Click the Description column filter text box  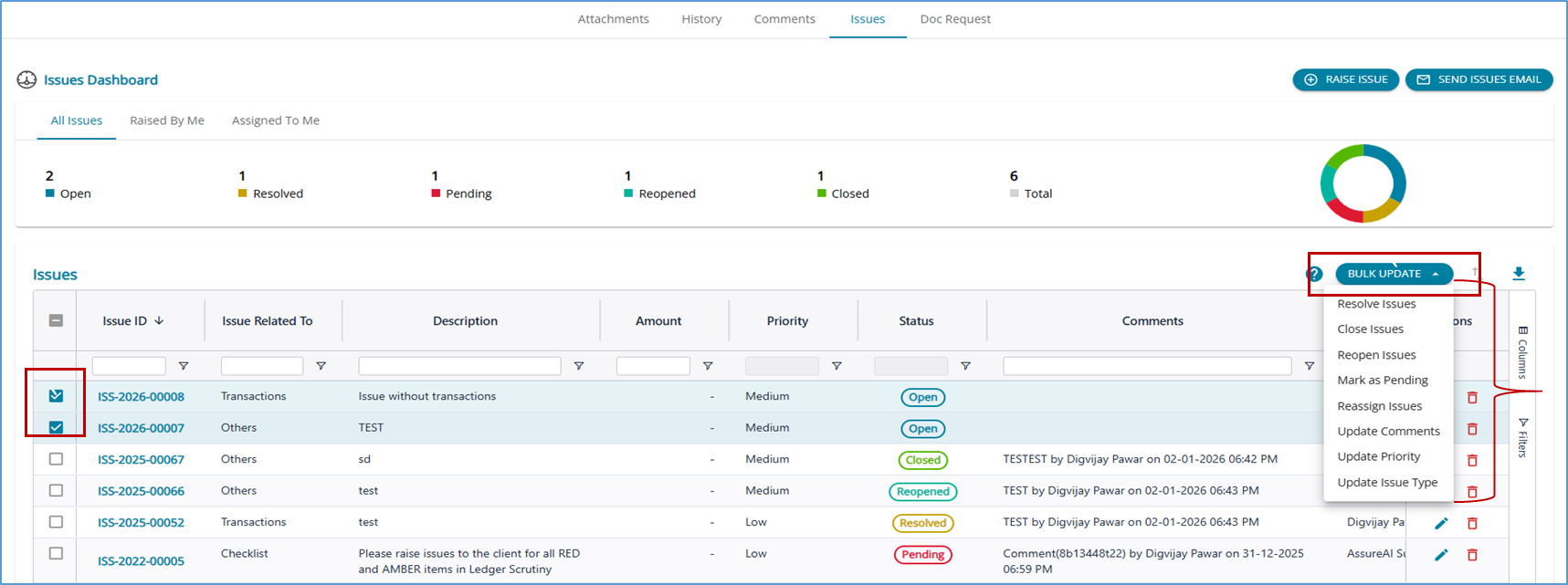pos(459,366)
